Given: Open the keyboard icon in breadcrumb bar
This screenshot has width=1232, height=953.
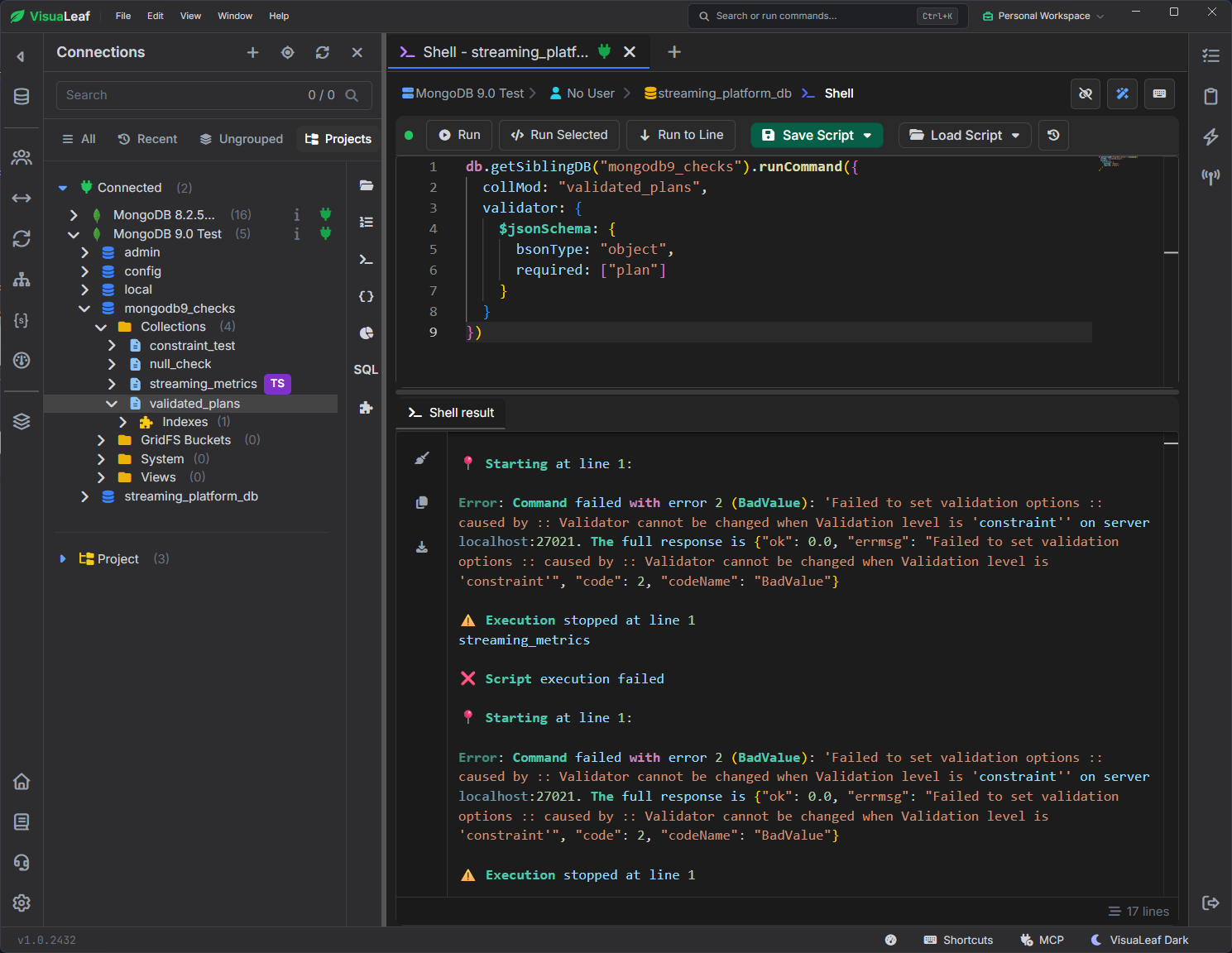Looking at the screenshot, I should [x=1160, y=93].
